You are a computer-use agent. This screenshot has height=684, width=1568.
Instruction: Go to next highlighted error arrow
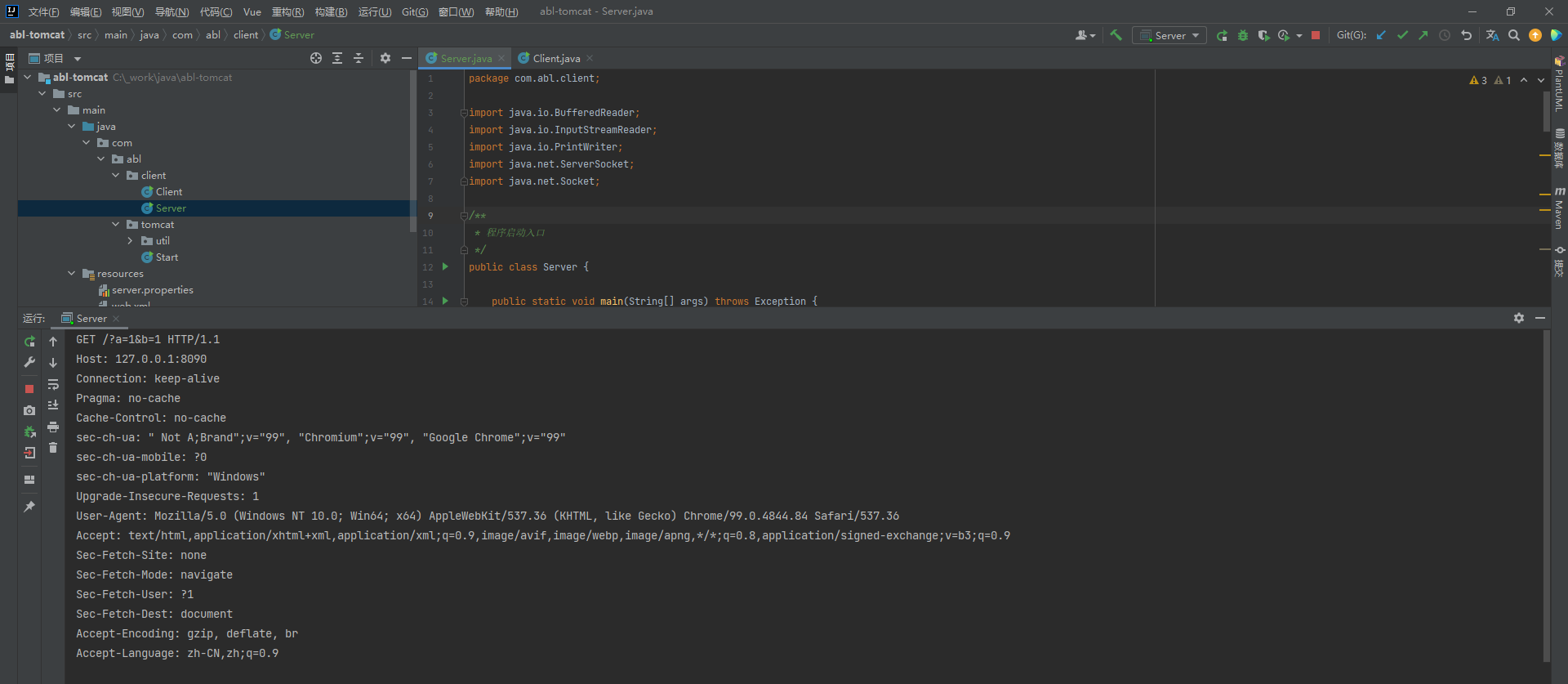click(1541, 80)
